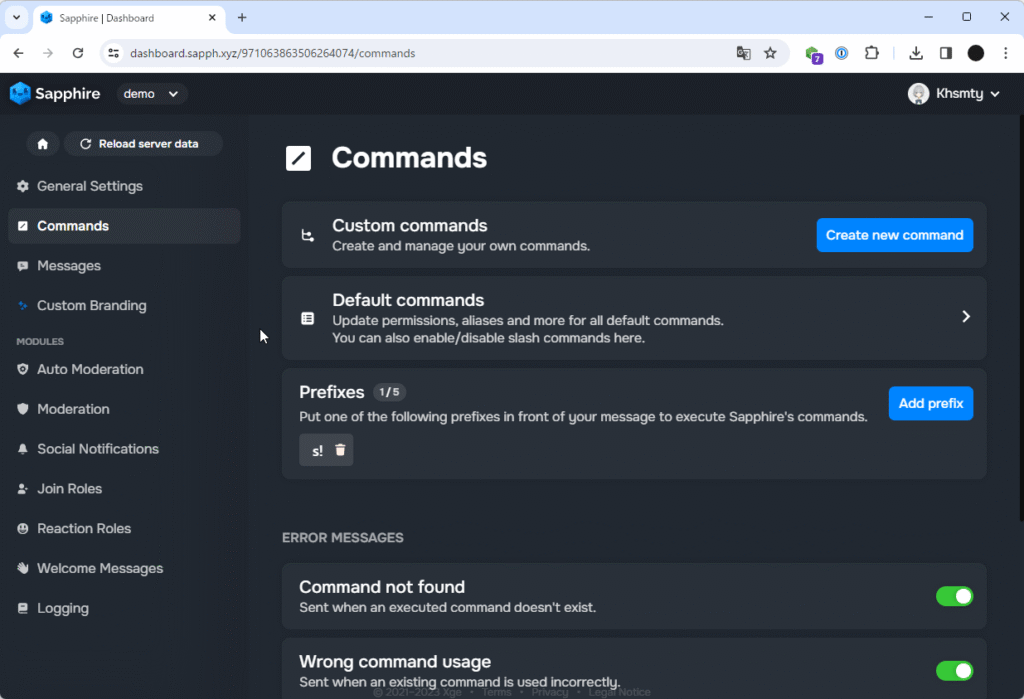Image resolution: width=1024 pixels, height=699 pixels.
Task: Click the Auto Moderation shield icon
Action: [x=23, y=369]
